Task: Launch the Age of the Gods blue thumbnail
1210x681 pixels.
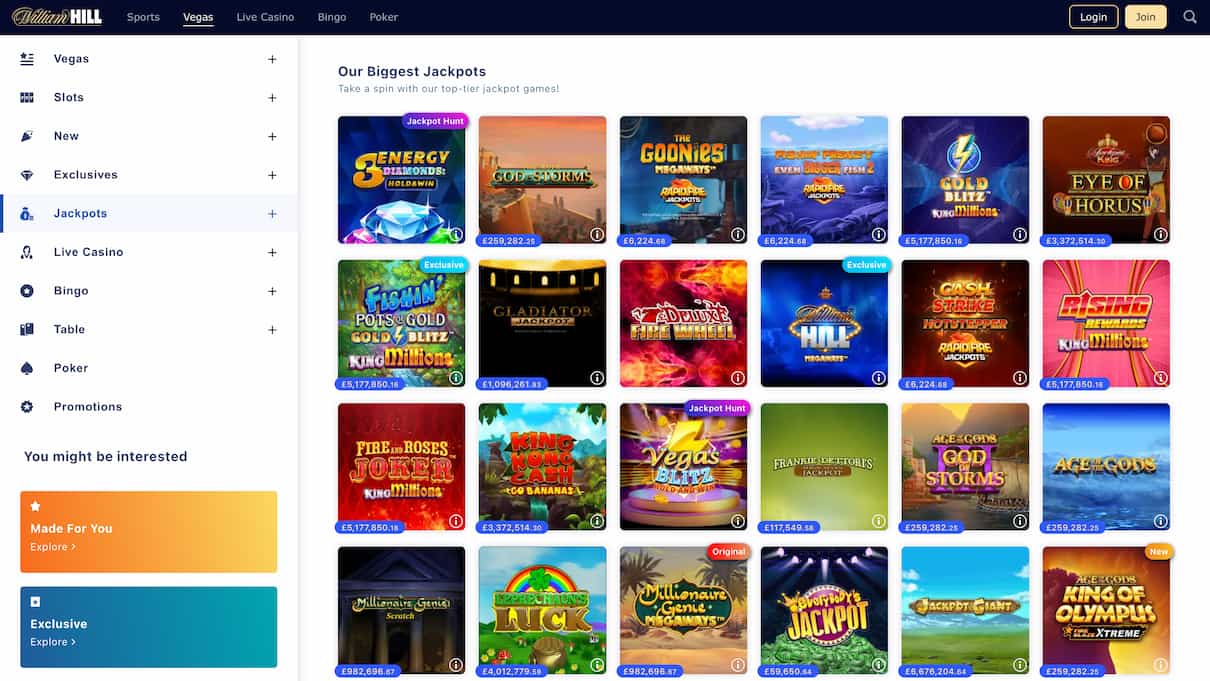Action: [1106, 467]
